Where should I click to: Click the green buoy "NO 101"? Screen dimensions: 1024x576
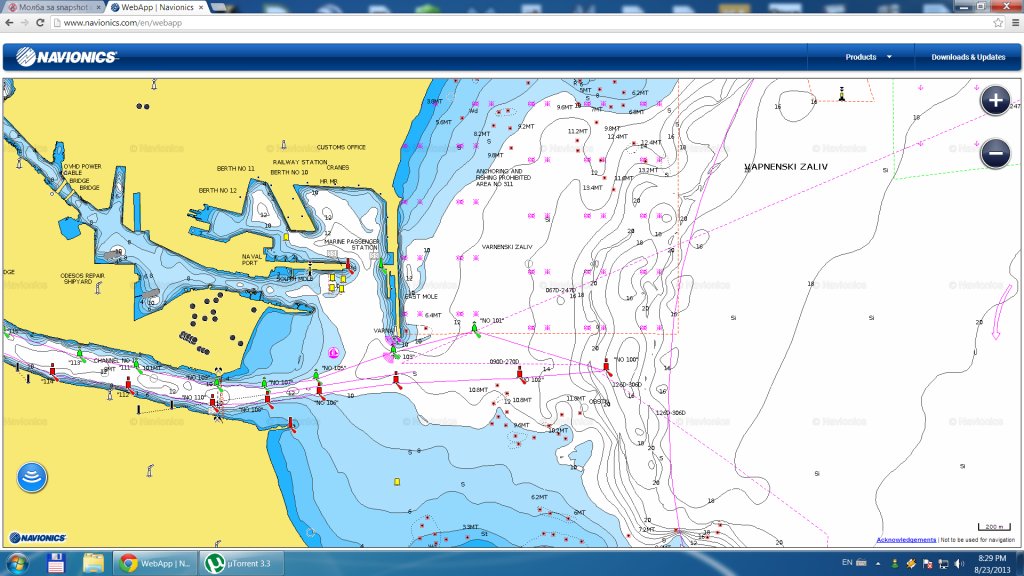475,328
